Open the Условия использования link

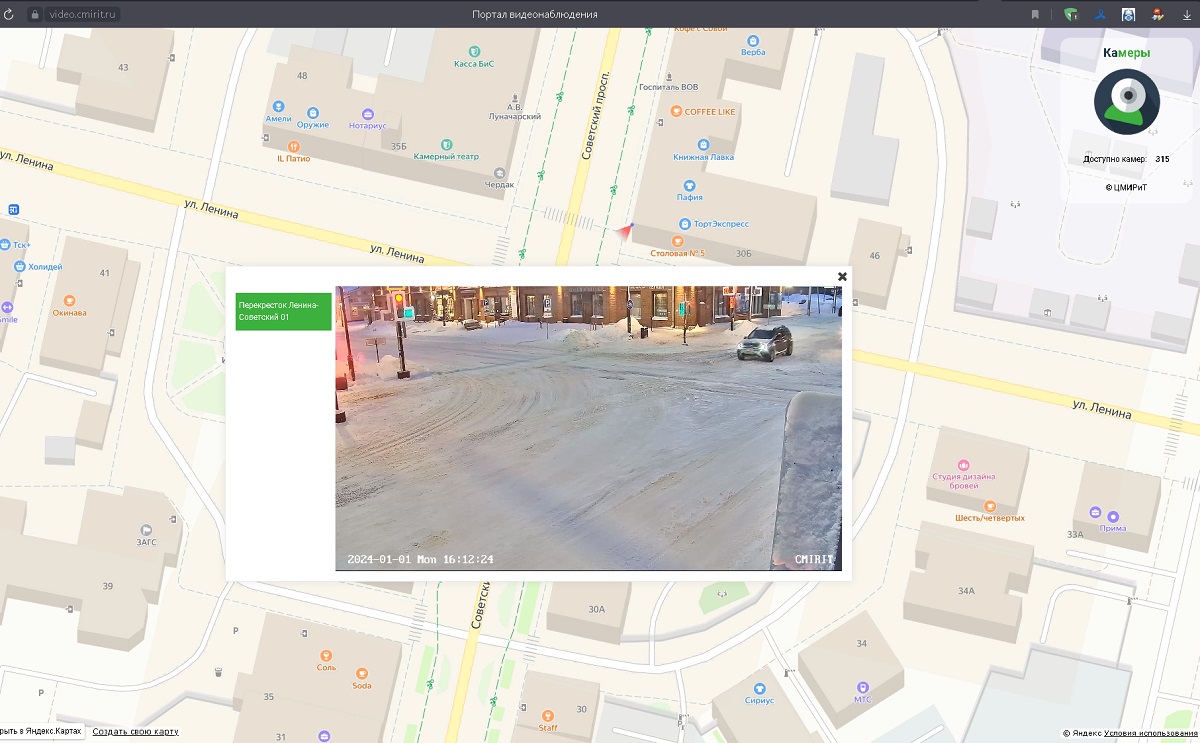pos(1148,733)
